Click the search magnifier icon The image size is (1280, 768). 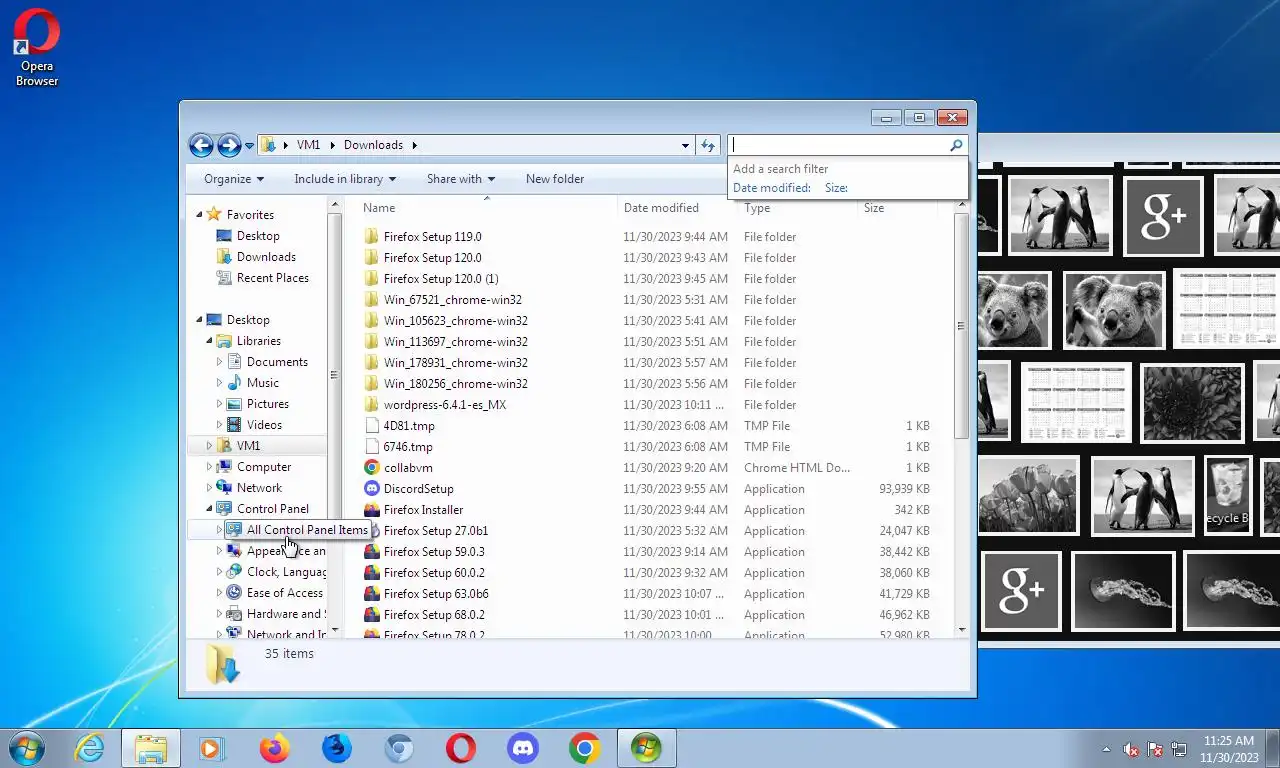click(956, 145)
